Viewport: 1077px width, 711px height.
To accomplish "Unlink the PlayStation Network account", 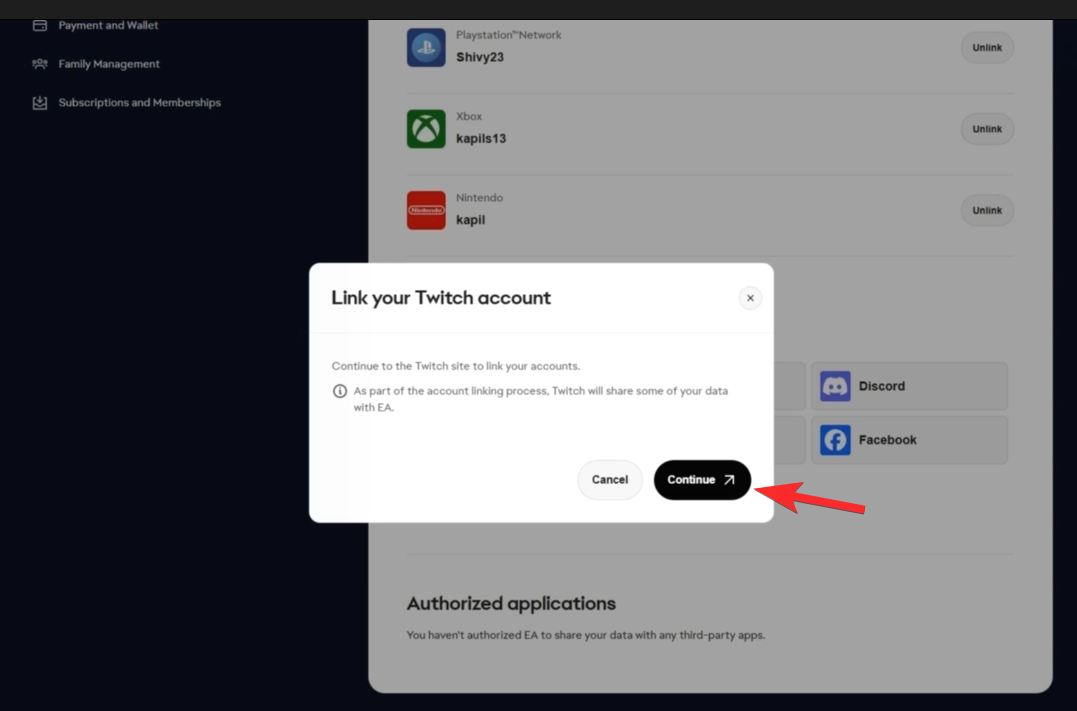I will pos(987,48).
